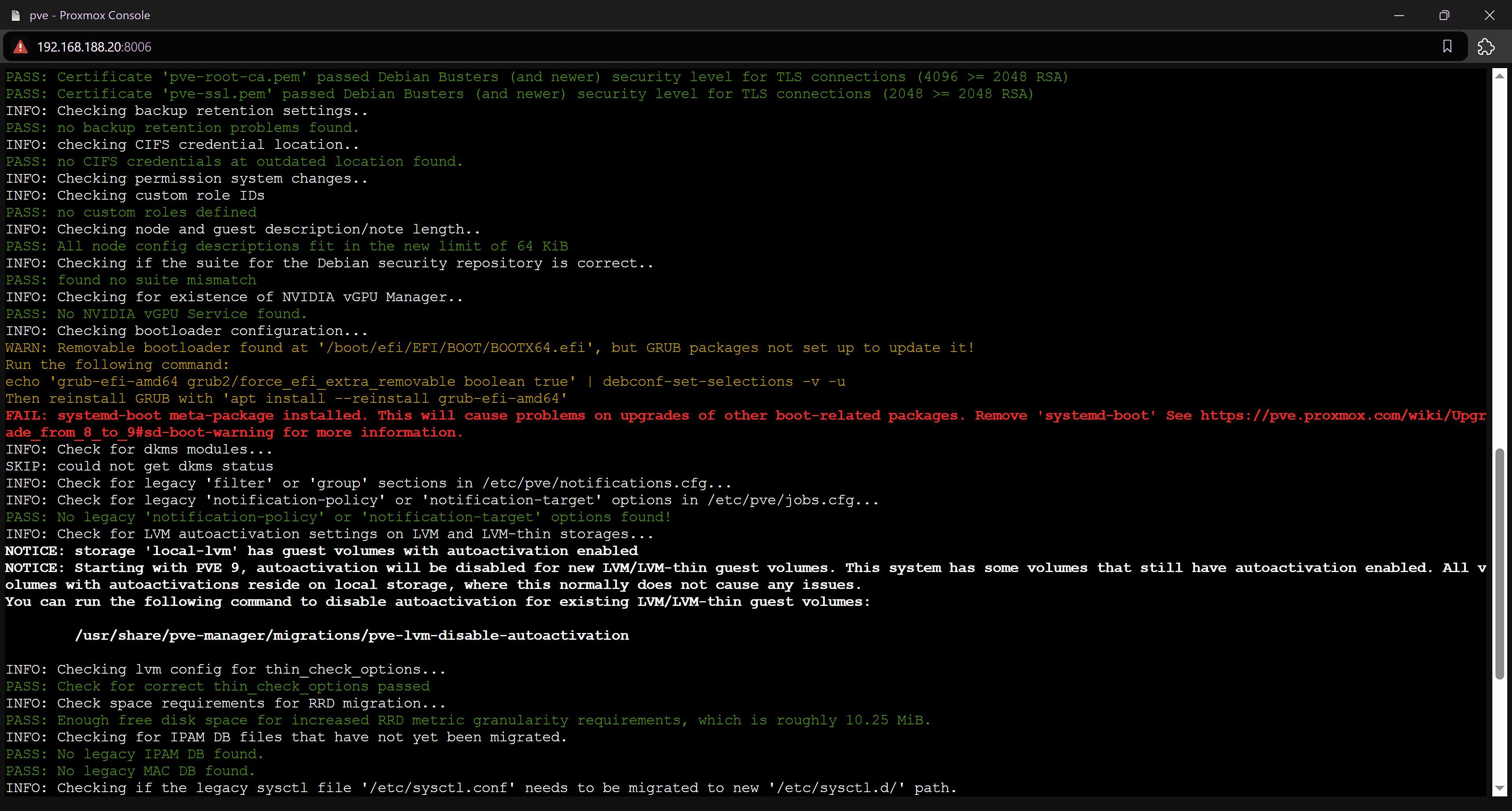Screen dimensions: 1512x811
Task: Click the PASS: no custom roles defined line
Action: click(131, 212)
